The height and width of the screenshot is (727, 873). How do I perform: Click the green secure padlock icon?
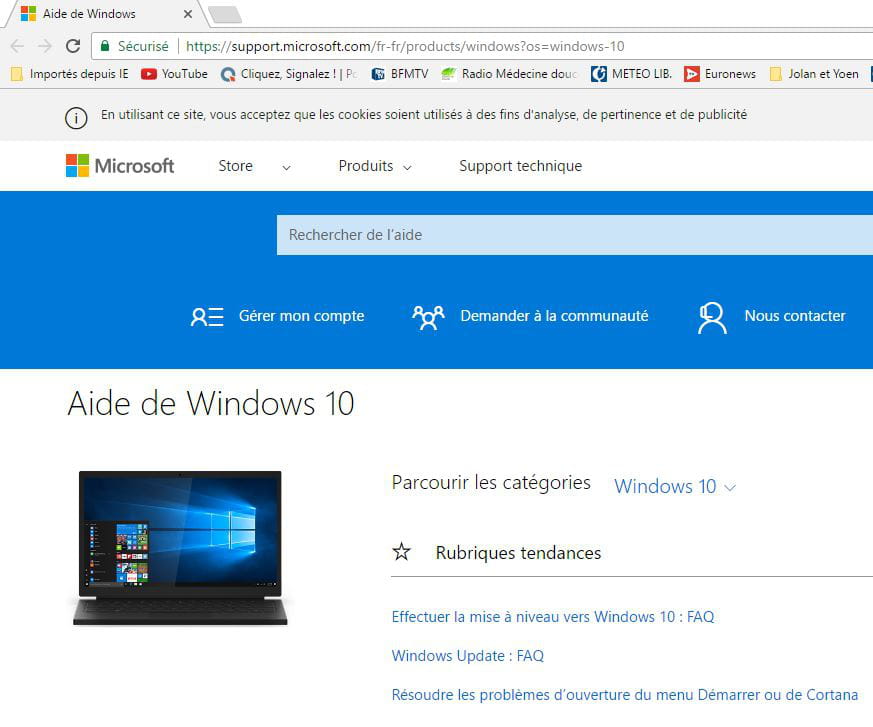click(x=105, y=46)
